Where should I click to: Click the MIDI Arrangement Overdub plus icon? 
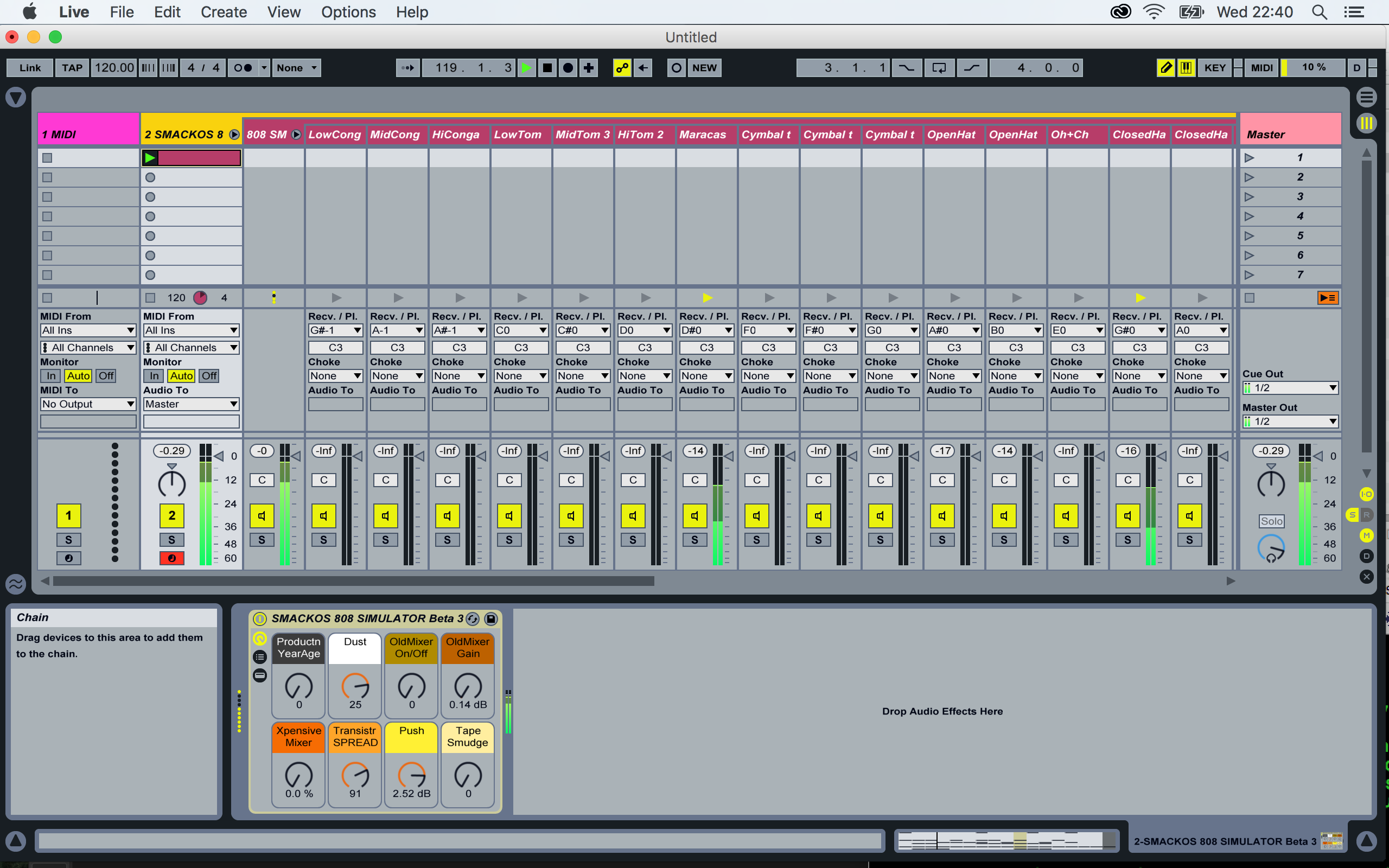click(x=588, y=68)
